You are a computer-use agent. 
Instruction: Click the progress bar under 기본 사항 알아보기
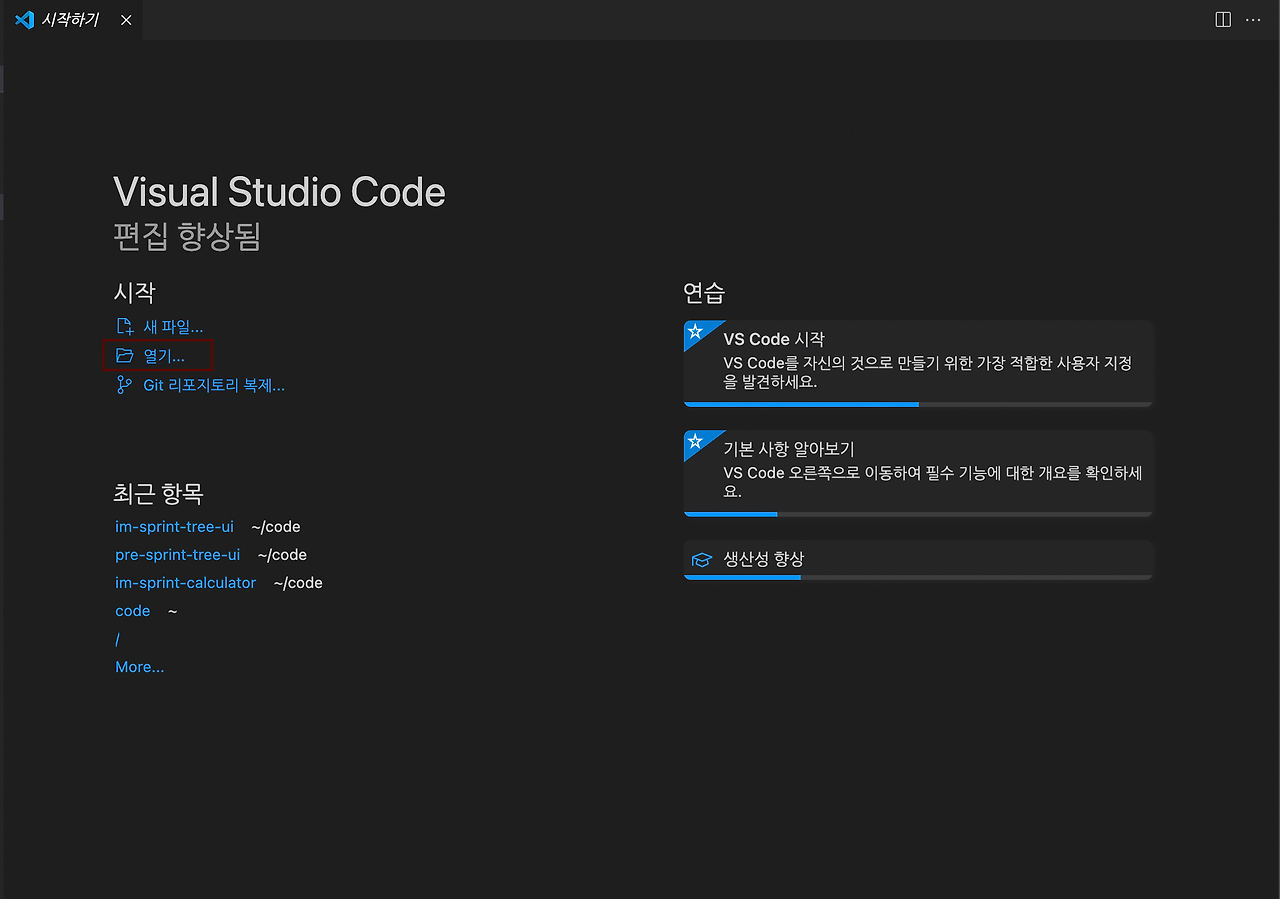click(918, 514)
